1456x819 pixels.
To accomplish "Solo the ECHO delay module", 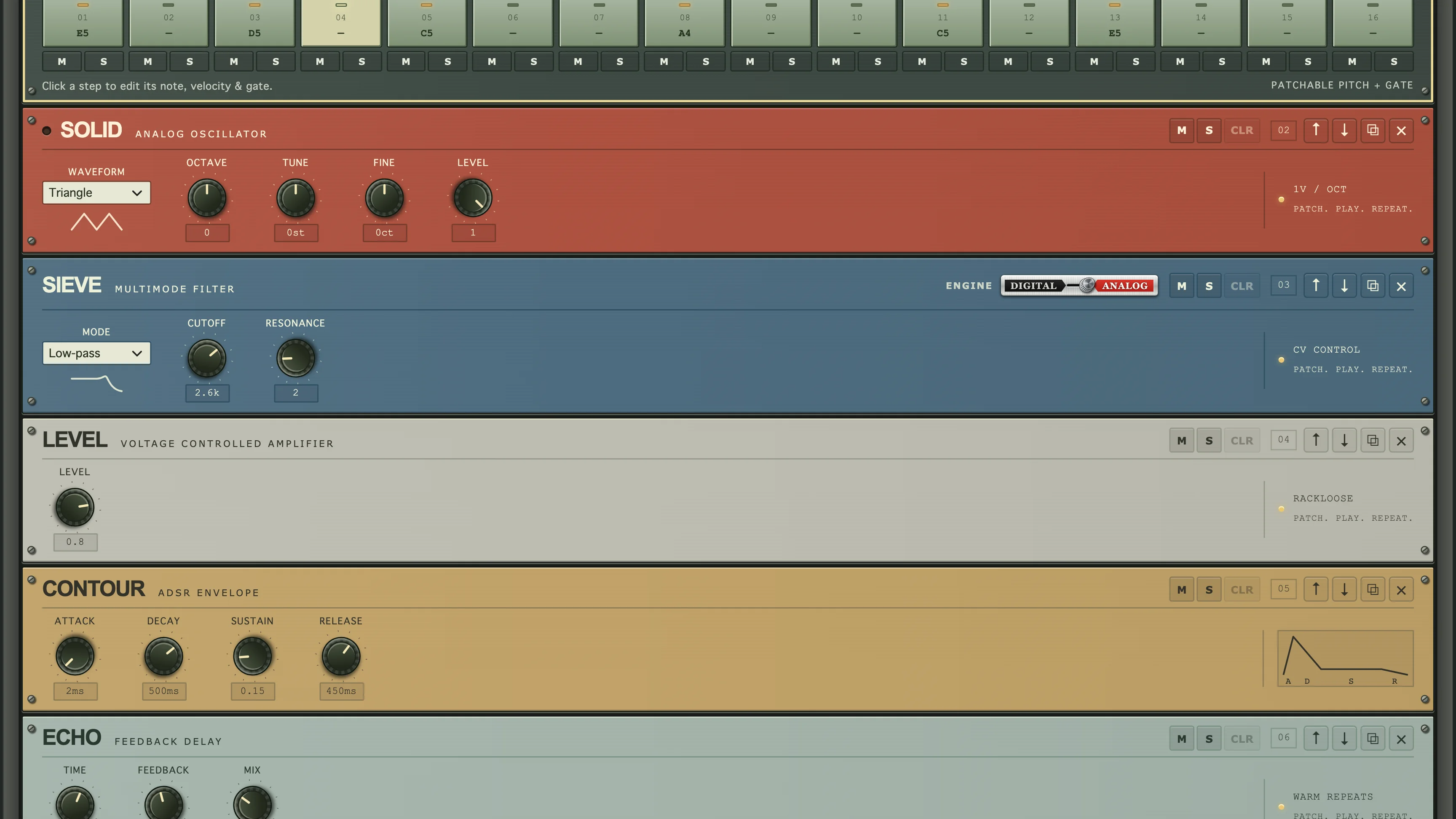I will click(1209, 738).
